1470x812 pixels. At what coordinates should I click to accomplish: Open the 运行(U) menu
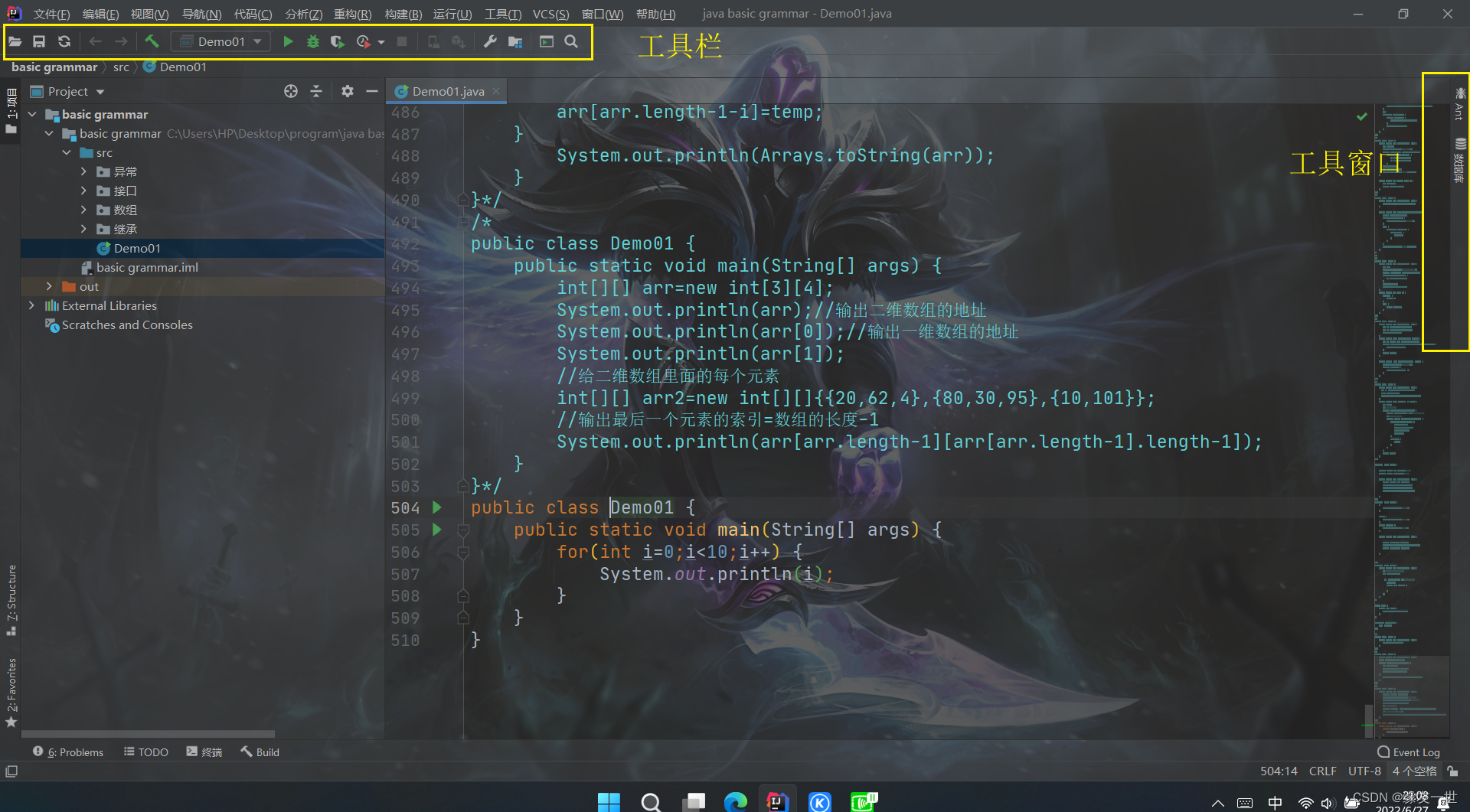(452, 14)
